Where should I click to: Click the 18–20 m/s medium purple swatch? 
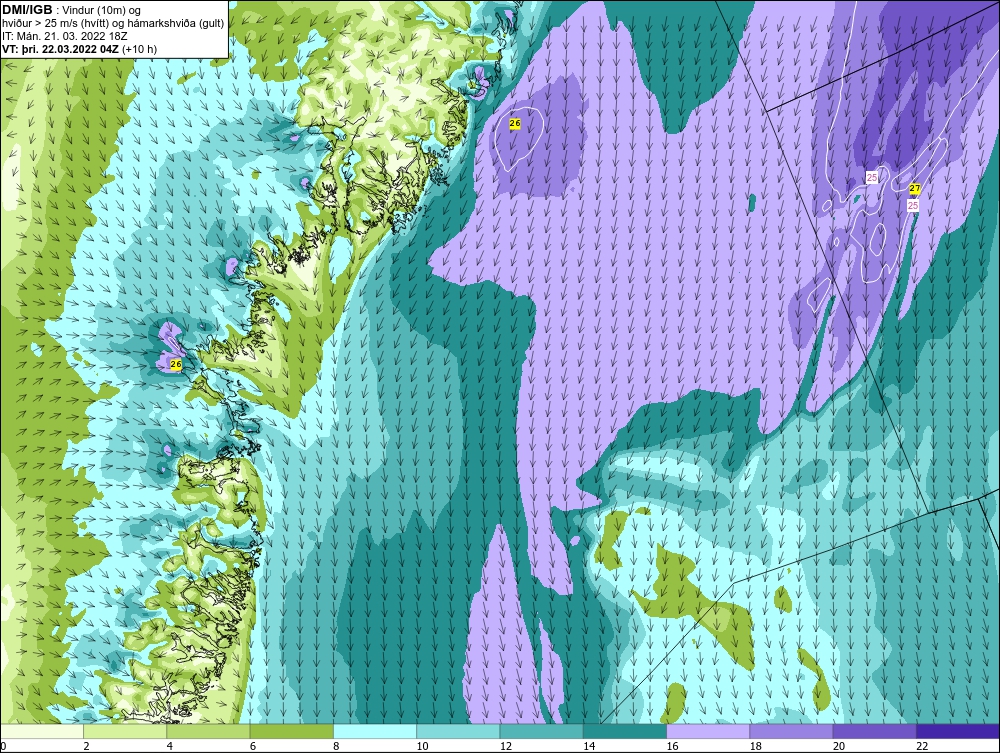791,731
